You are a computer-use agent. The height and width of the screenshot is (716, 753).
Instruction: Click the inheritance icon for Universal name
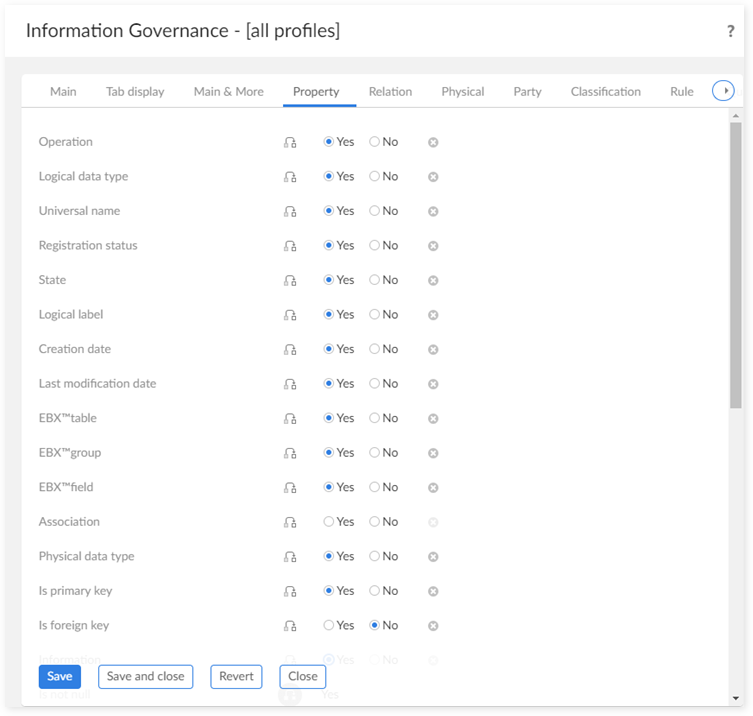tap(290, 211)
